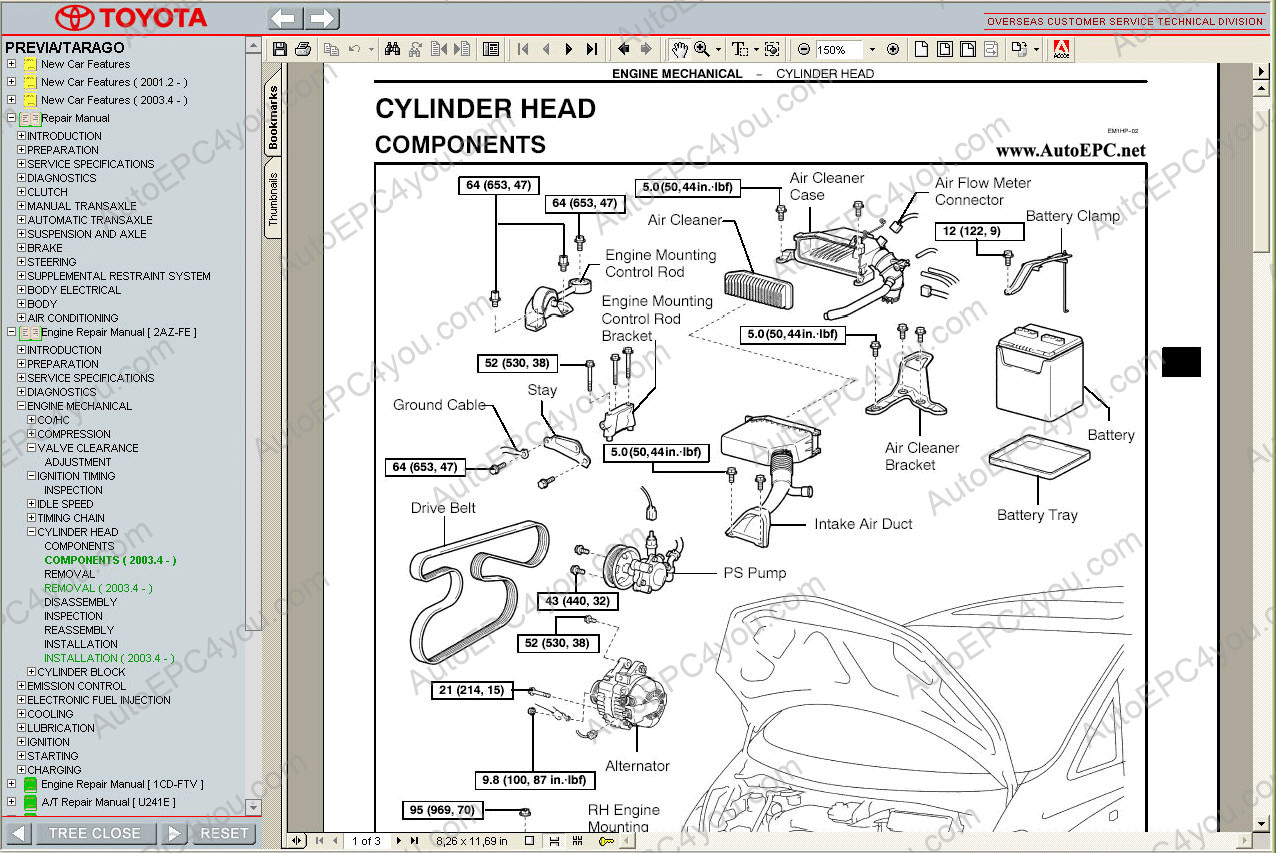The height and width of the screenshot is (853, 1276).
Task: Toggle single page layout in status bar
Action: click(530, 841)
